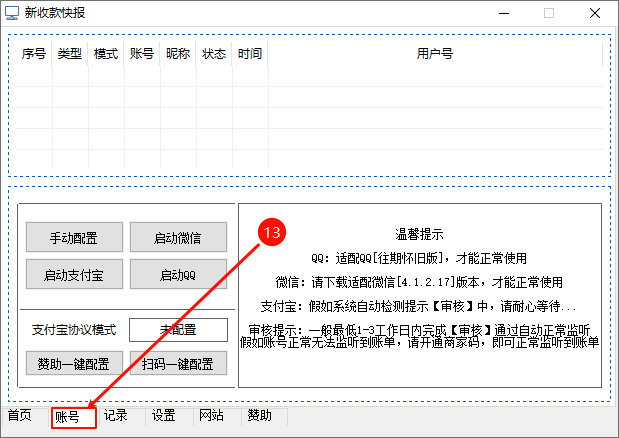Click the 手动配置 button
Viewport: 619px width, 438px height.
74,238
